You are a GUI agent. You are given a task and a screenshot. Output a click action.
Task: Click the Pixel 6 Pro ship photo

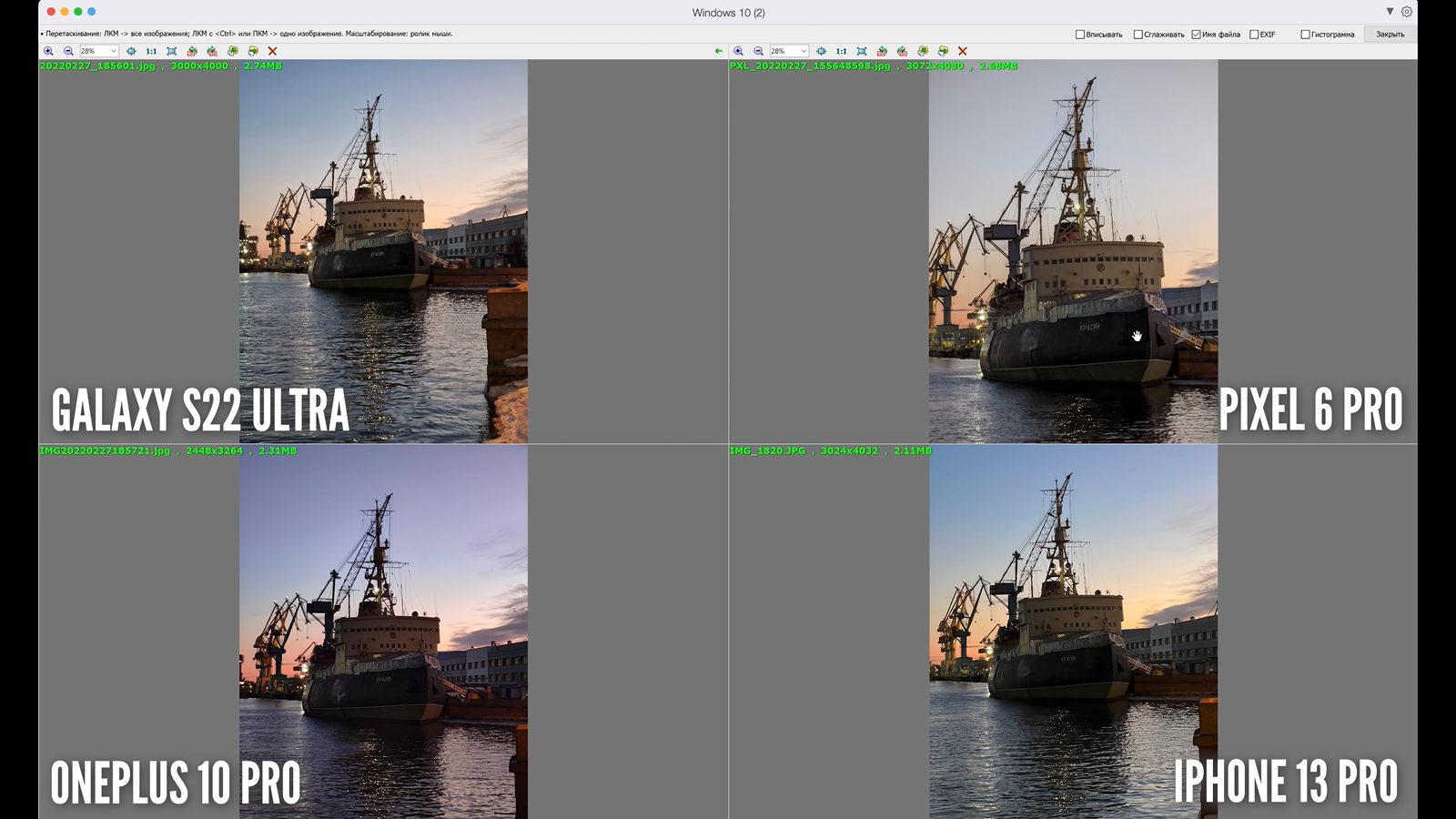1073,251
